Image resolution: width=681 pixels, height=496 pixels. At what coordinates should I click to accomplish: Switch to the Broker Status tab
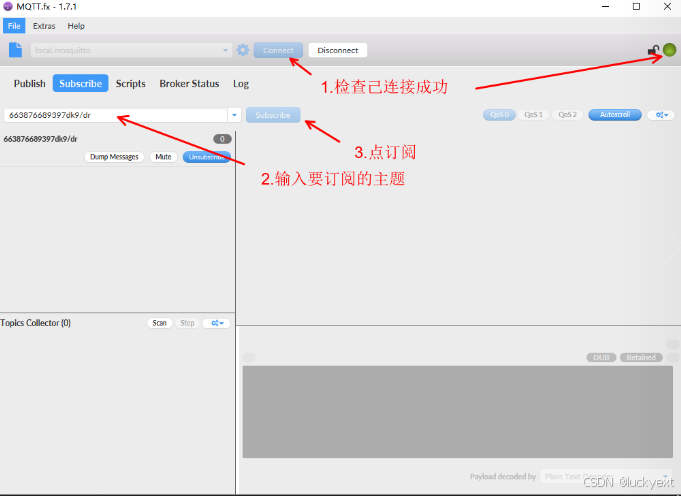189,83
